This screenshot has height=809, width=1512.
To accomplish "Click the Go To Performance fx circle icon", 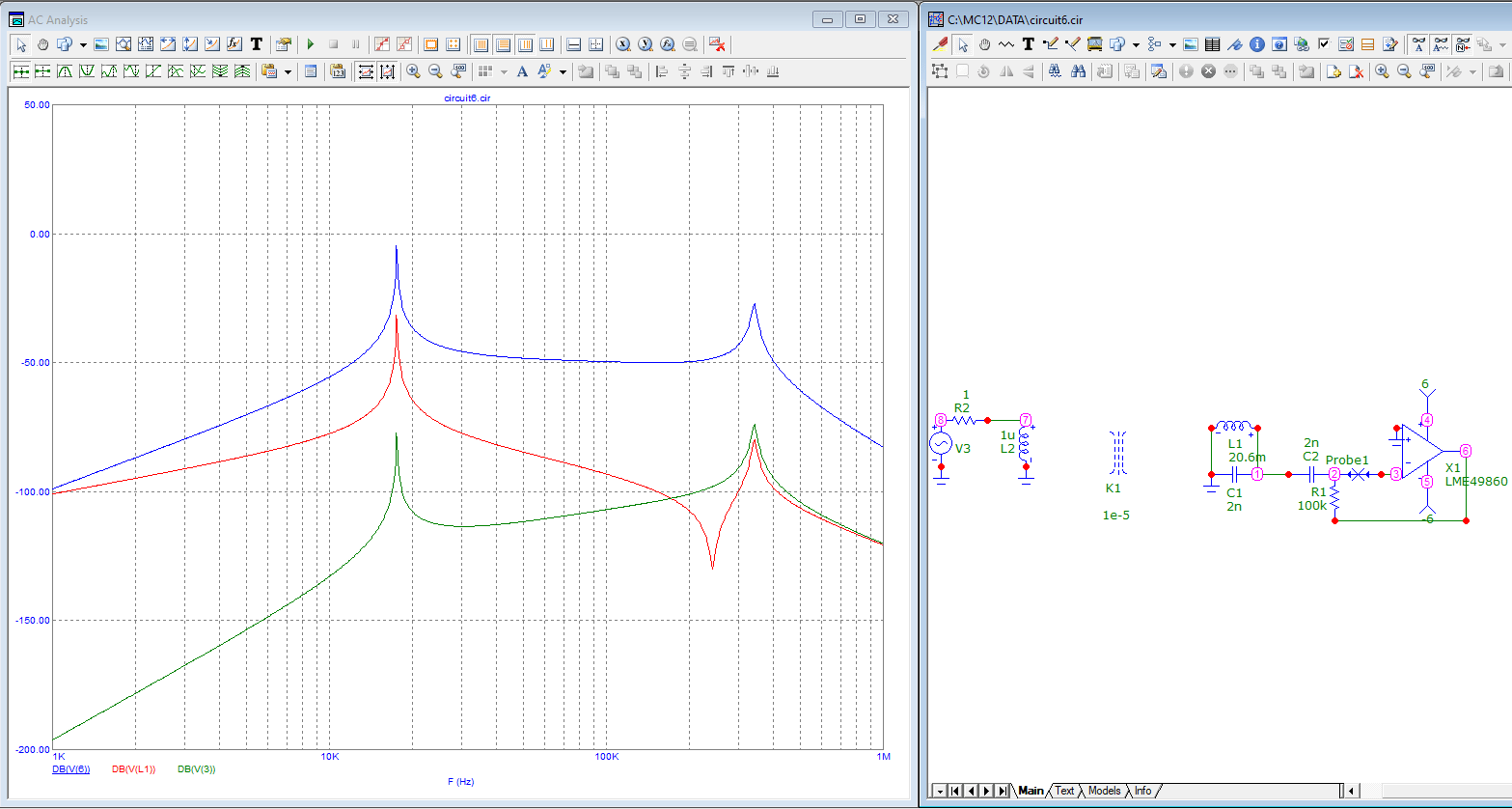I will [x=668, y=44].
